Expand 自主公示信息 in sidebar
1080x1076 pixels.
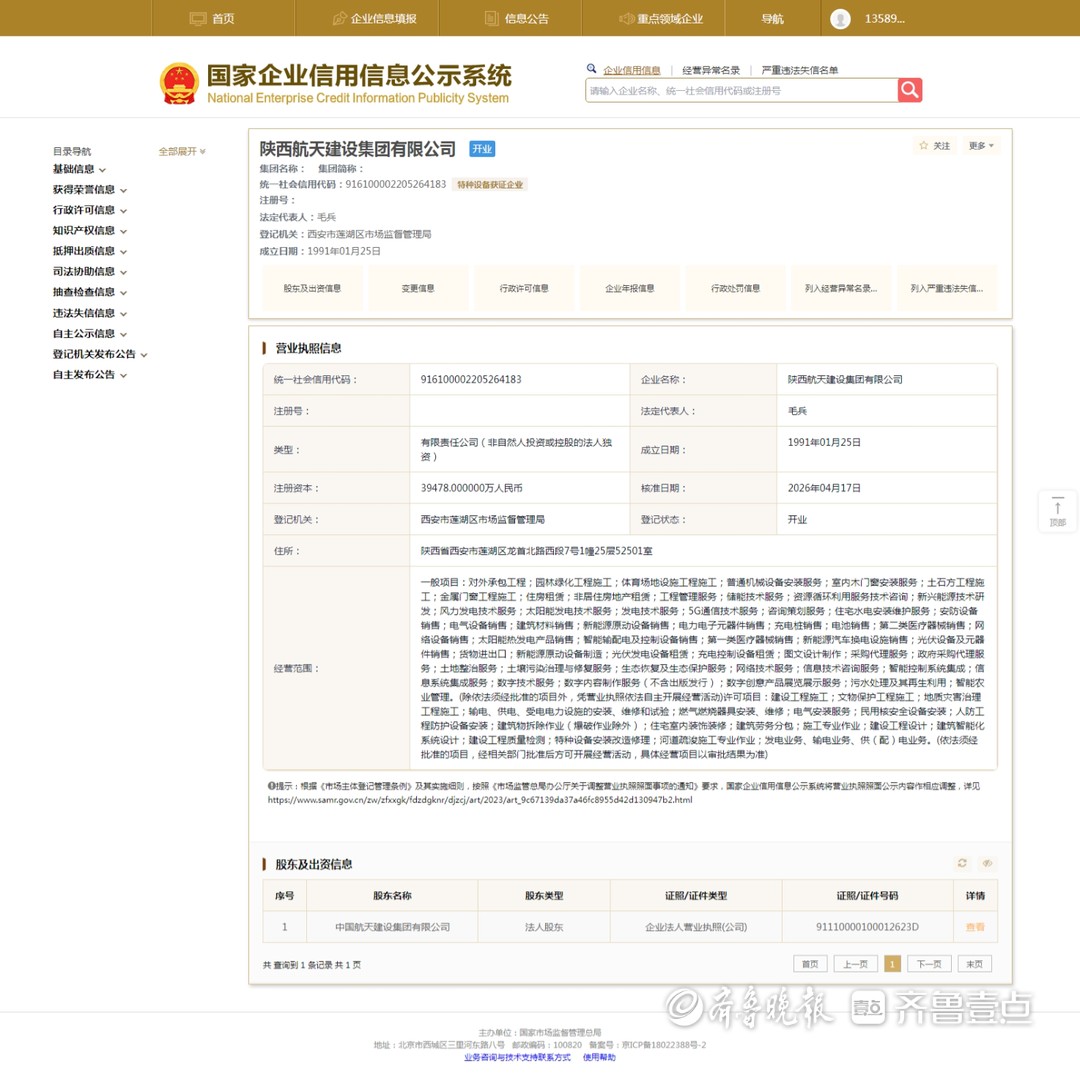90,333
